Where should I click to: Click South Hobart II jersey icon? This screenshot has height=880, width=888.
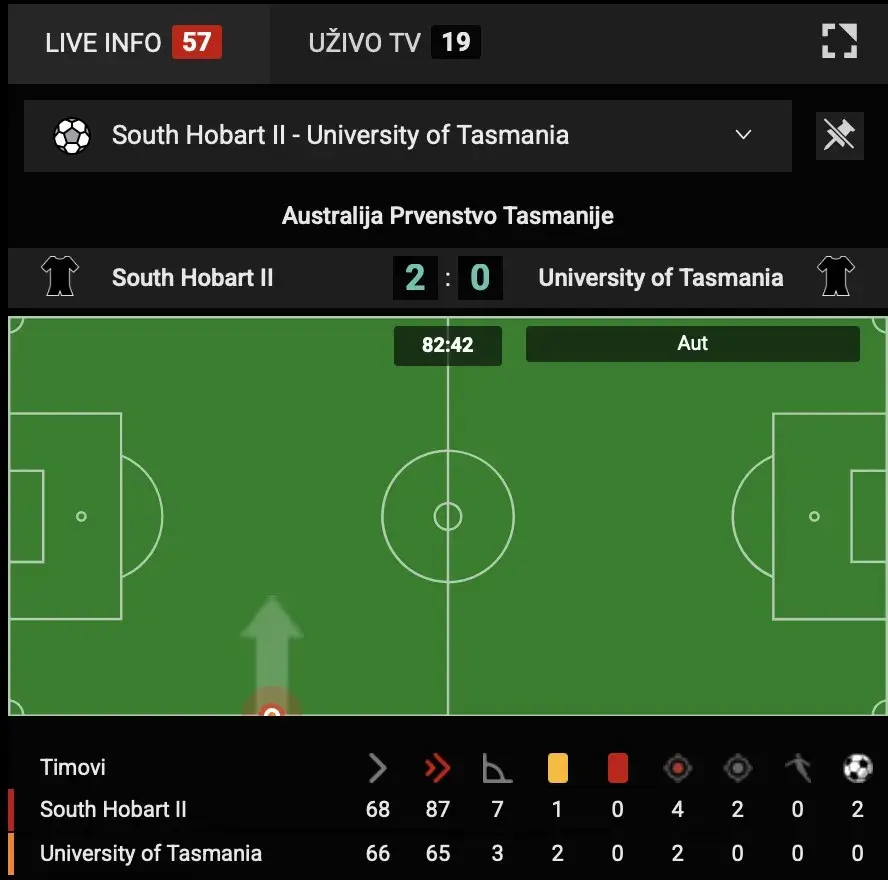click(x=60, y=277)
